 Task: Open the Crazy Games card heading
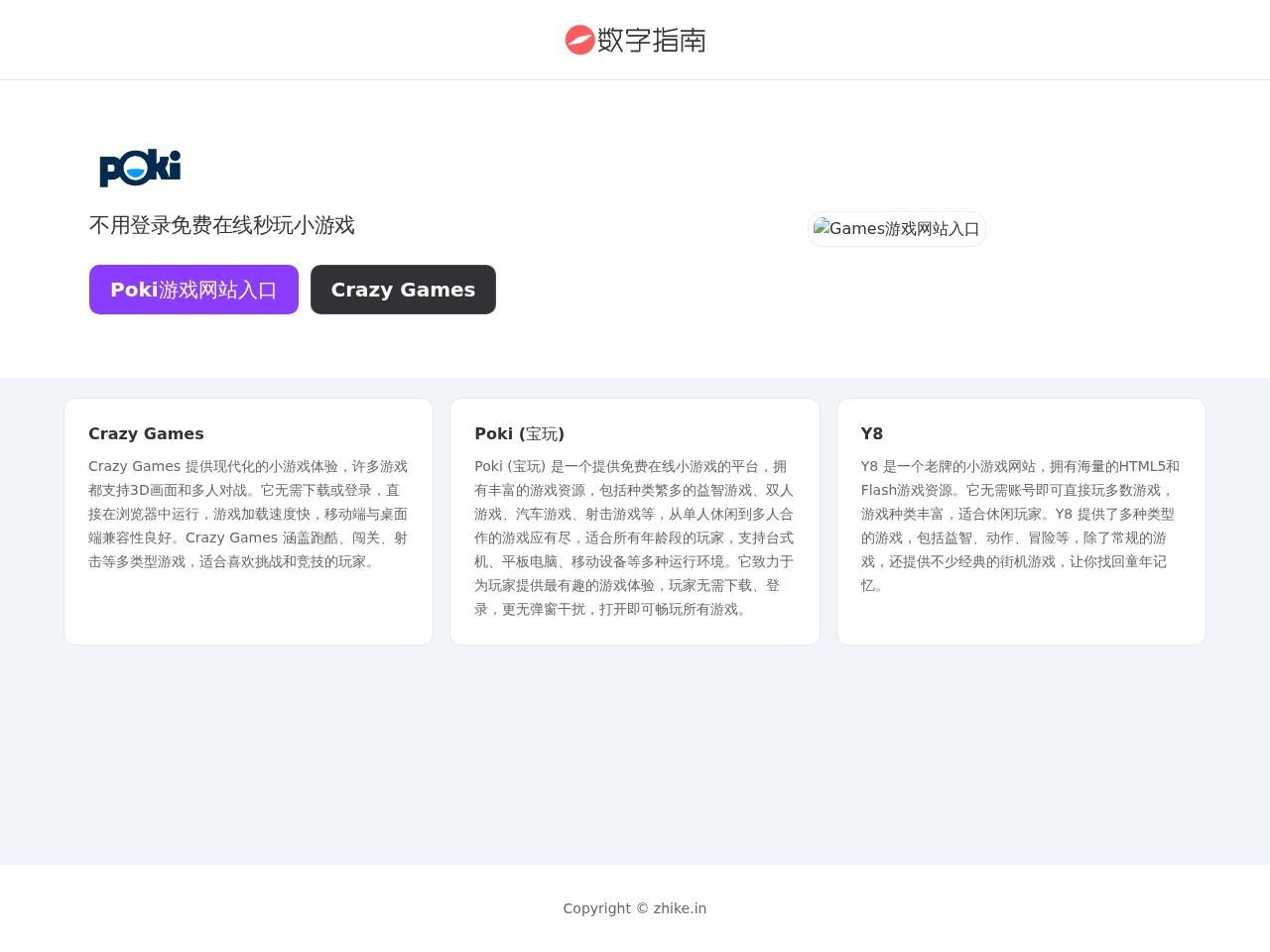[146, 433]
